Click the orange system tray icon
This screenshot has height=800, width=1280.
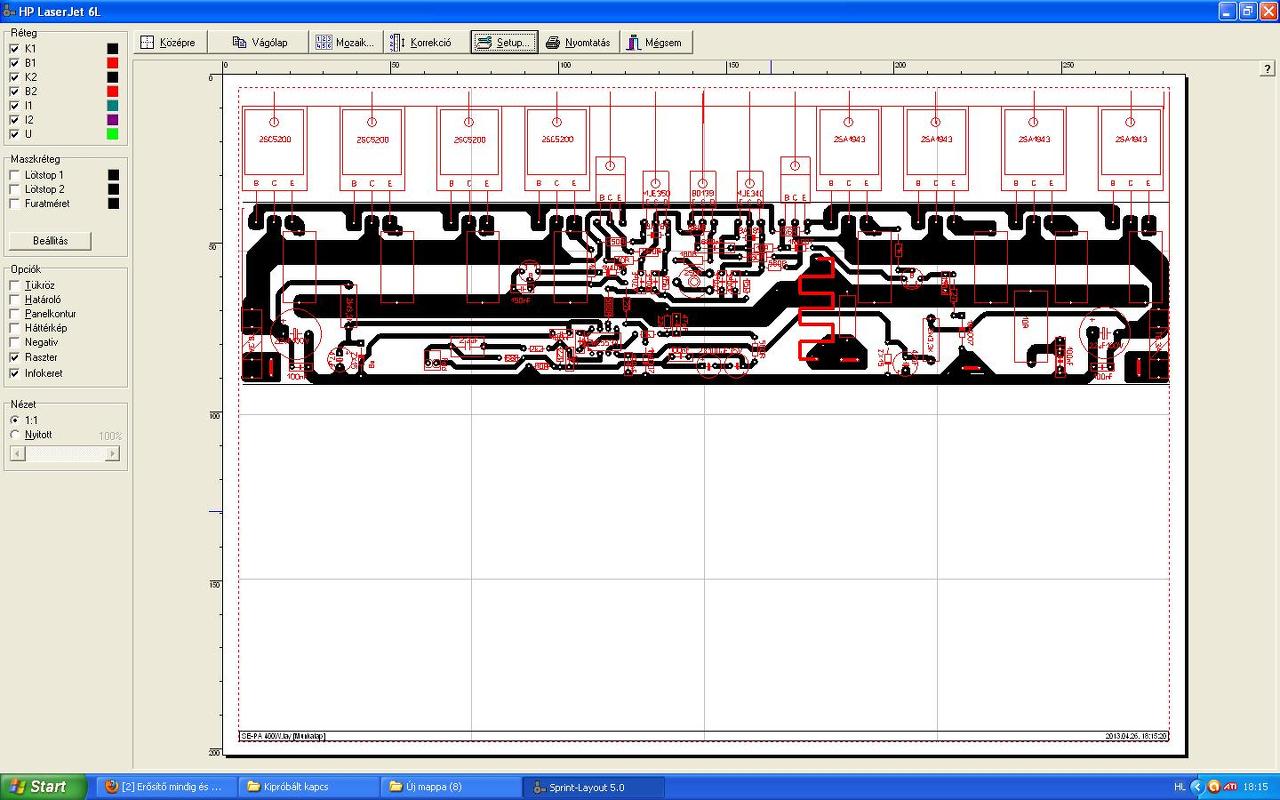click(1213, 787)
